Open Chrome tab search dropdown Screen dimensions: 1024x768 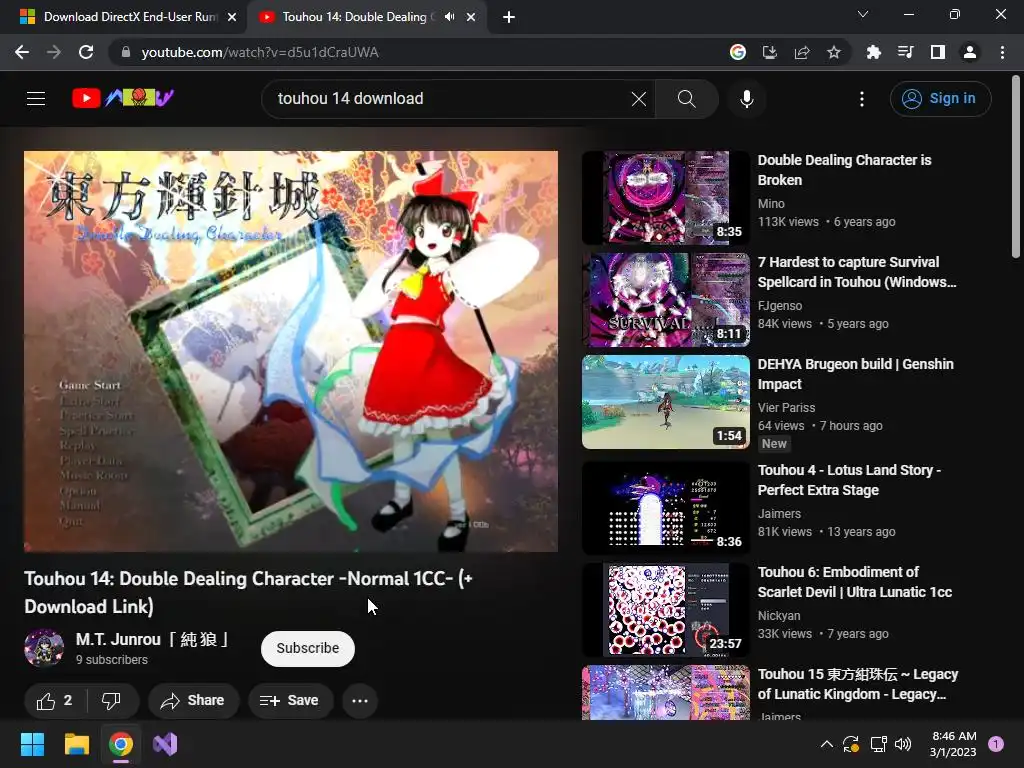[863, 14]
